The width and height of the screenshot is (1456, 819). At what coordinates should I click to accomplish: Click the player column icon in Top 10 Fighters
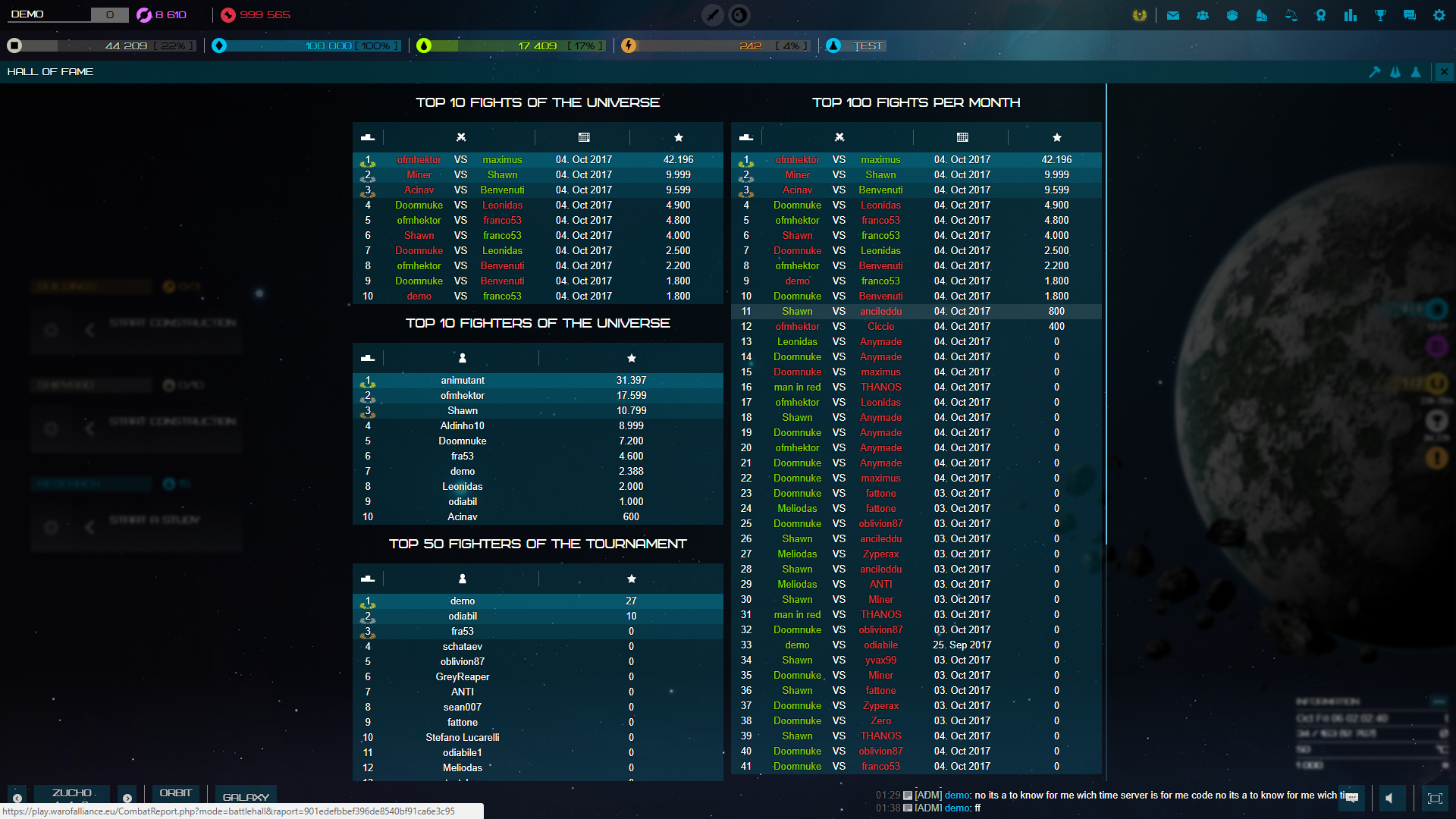pyautogui.click(x=463, y=358)
